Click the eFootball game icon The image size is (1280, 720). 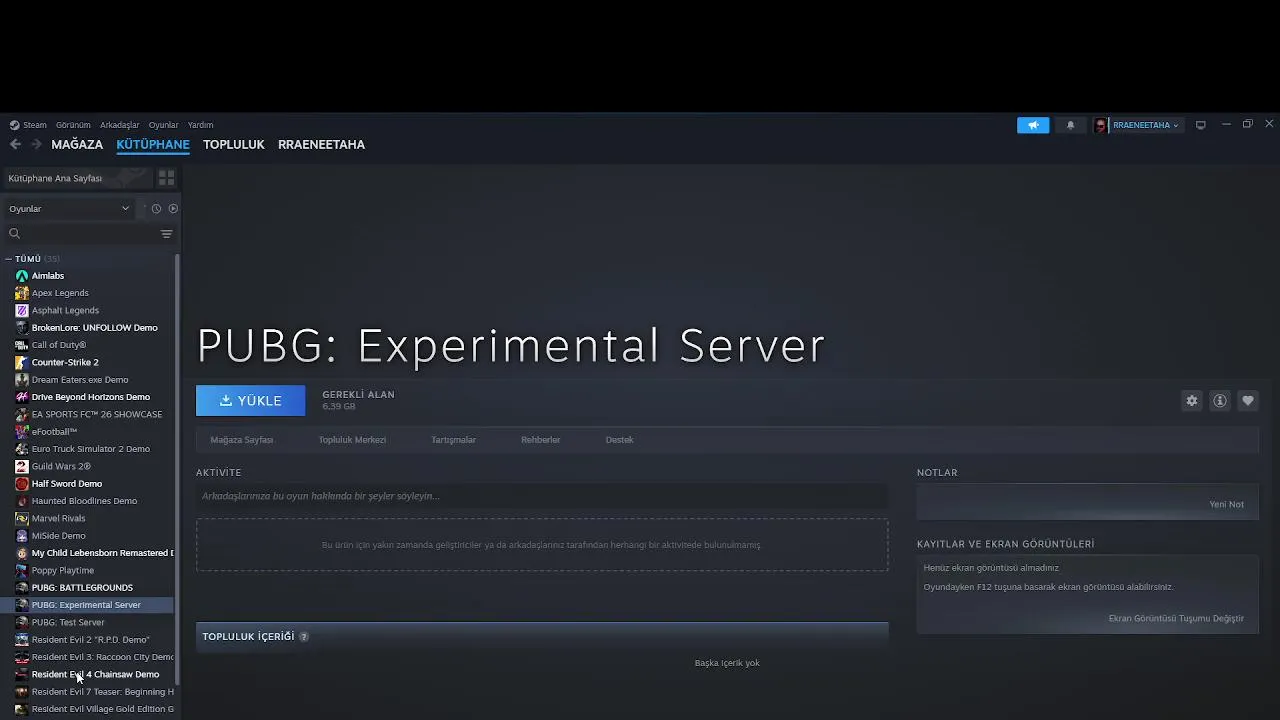point(22,432)
